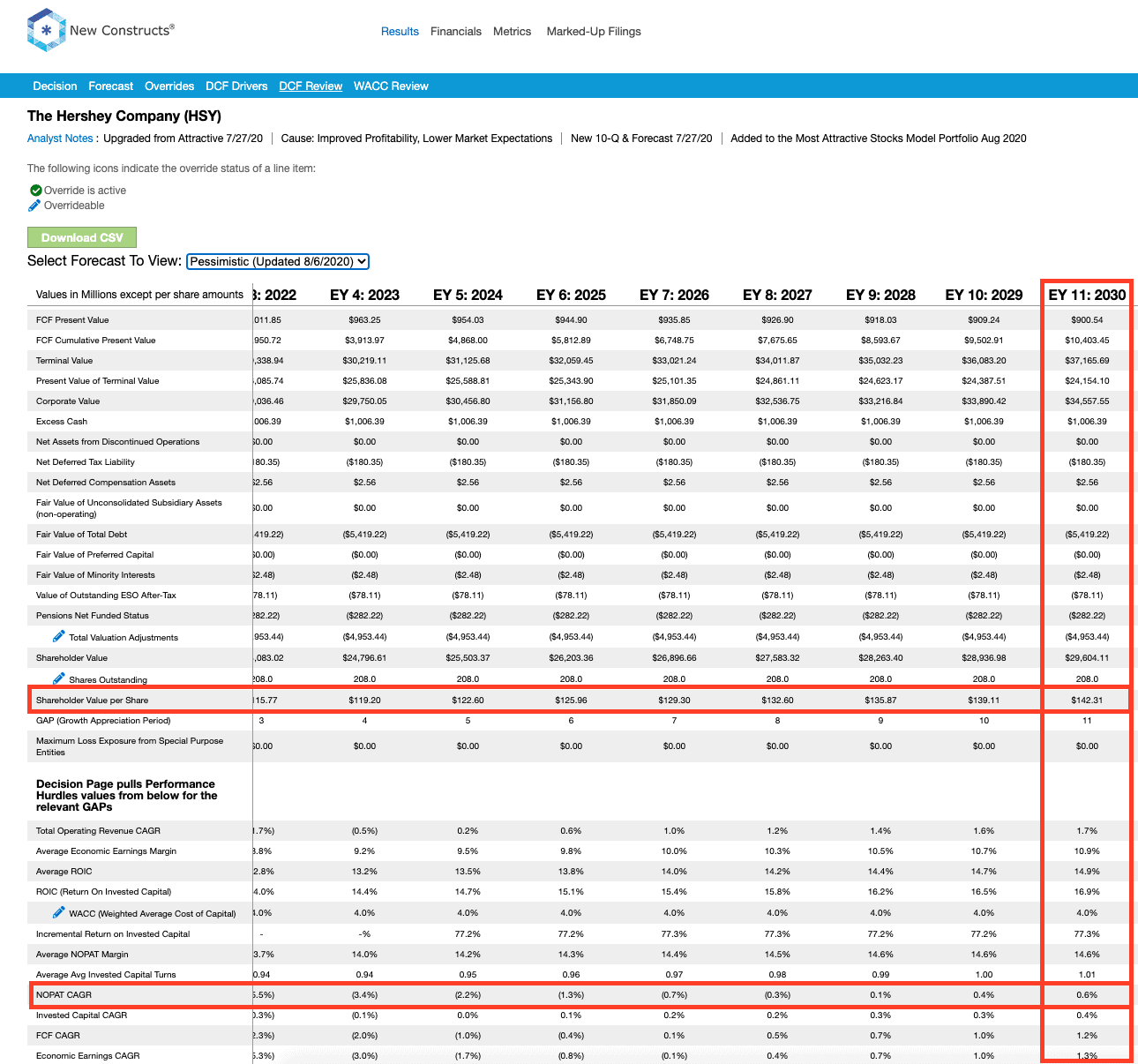Image resolution: width=1138 pixels, height=1064 pixels.
Task: Click the $29,604.11 Shareholder Value cell
Action: pyautogui.click(x=1087, y=657)
